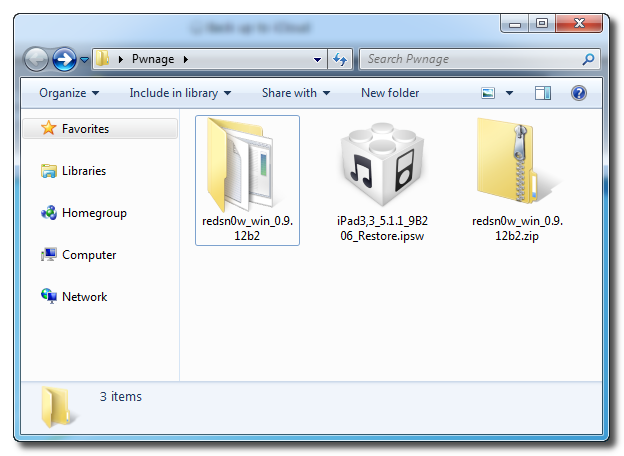
Task: Open the address bar history dropdown
Action: [x=317, y=60]
